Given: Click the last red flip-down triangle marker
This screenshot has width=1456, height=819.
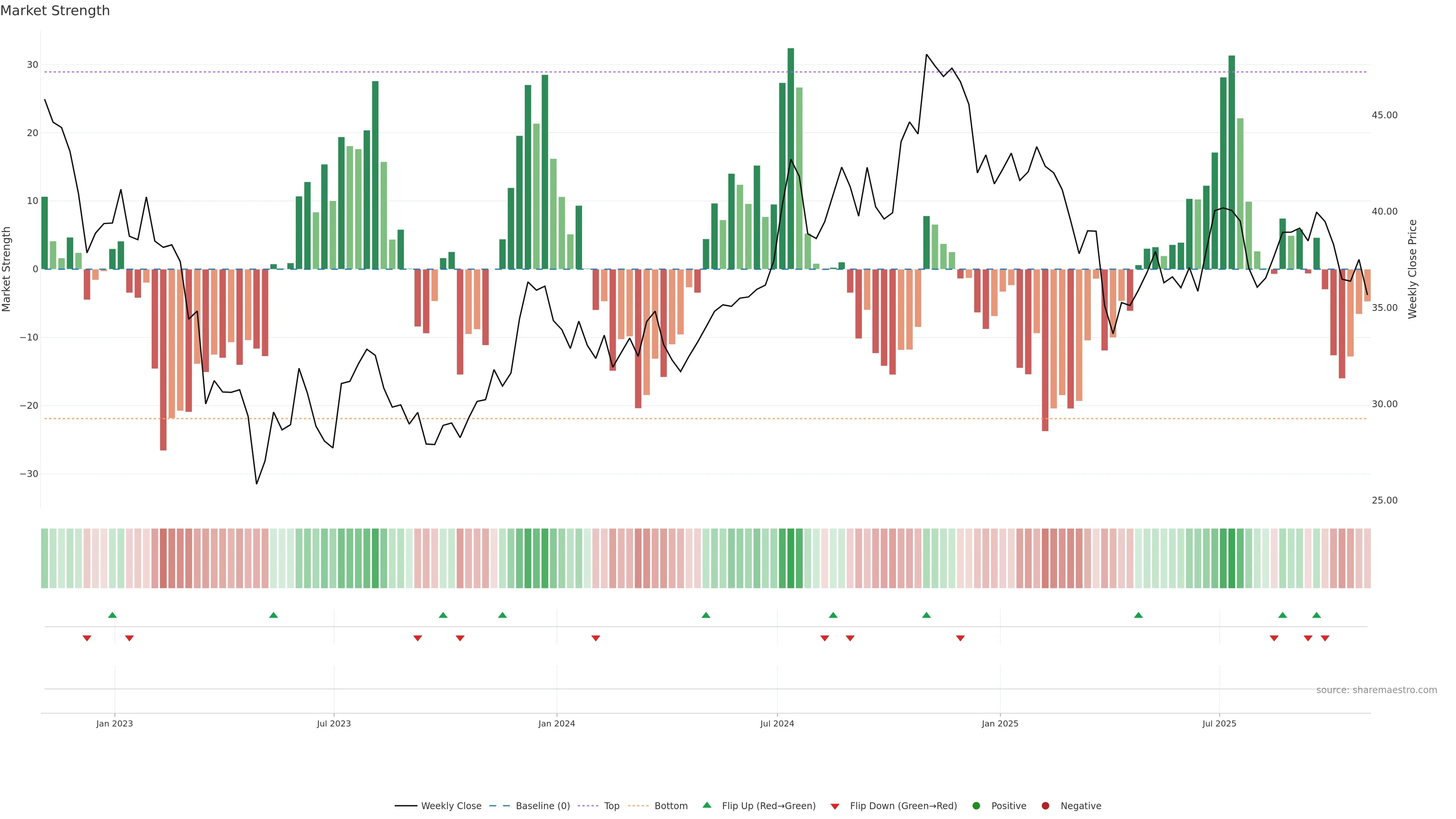Looking at the screenshot, I should click(x=1325, y=638).
